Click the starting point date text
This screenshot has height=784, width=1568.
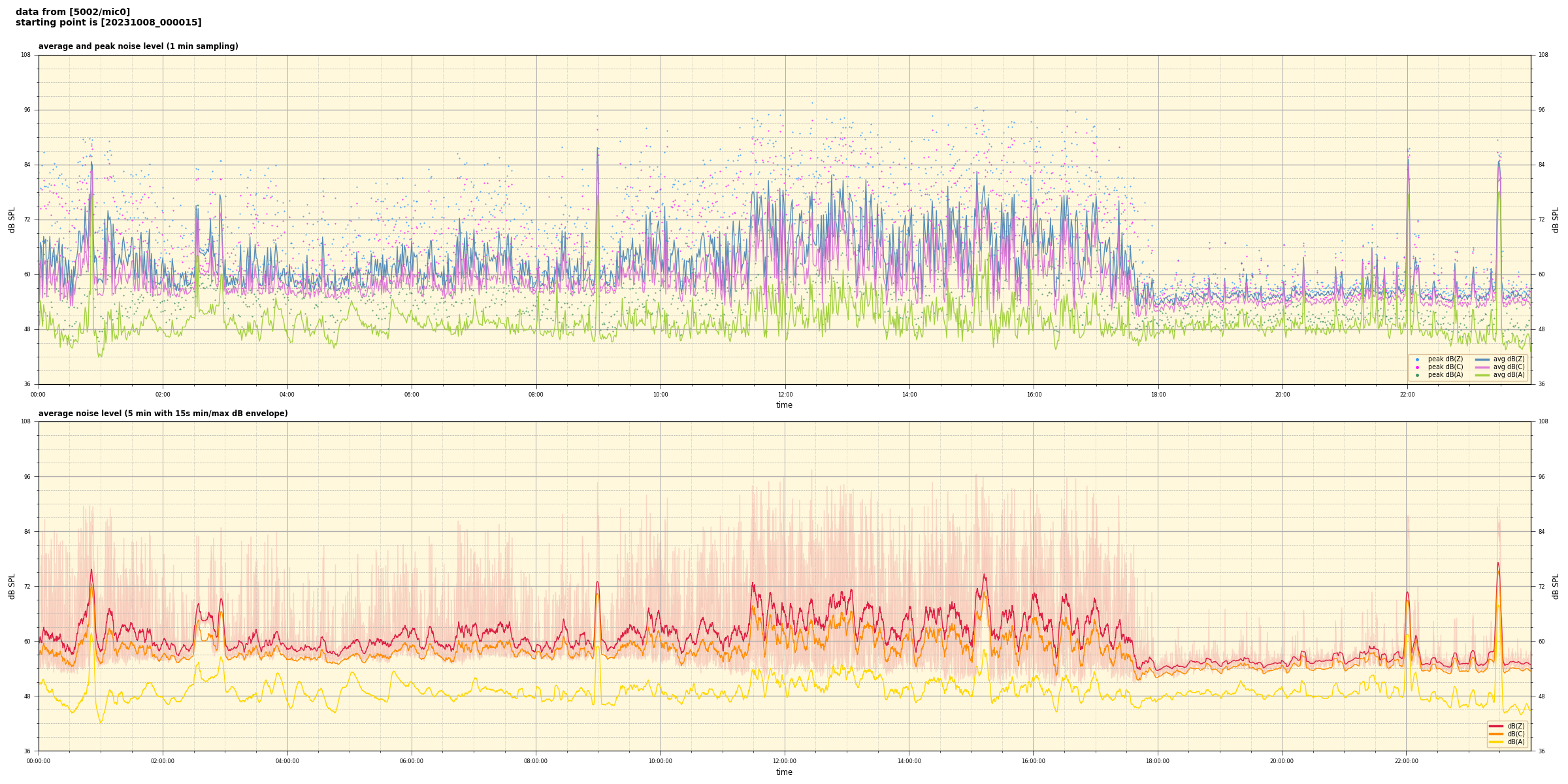(x=108, y=23)
